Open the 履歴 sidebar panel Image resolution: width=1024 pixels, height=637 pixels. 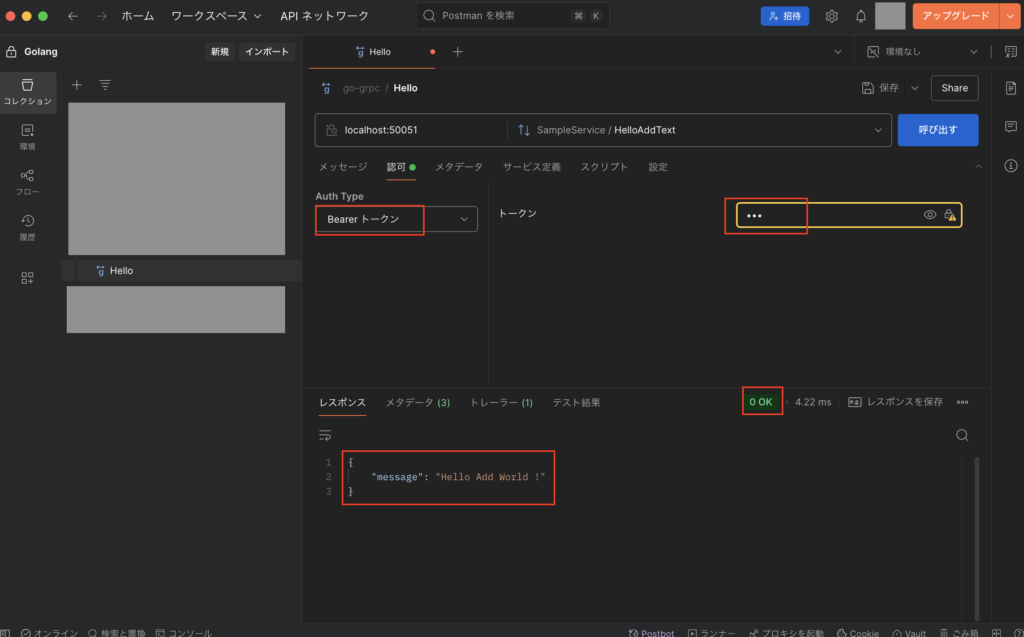[27, 227]
